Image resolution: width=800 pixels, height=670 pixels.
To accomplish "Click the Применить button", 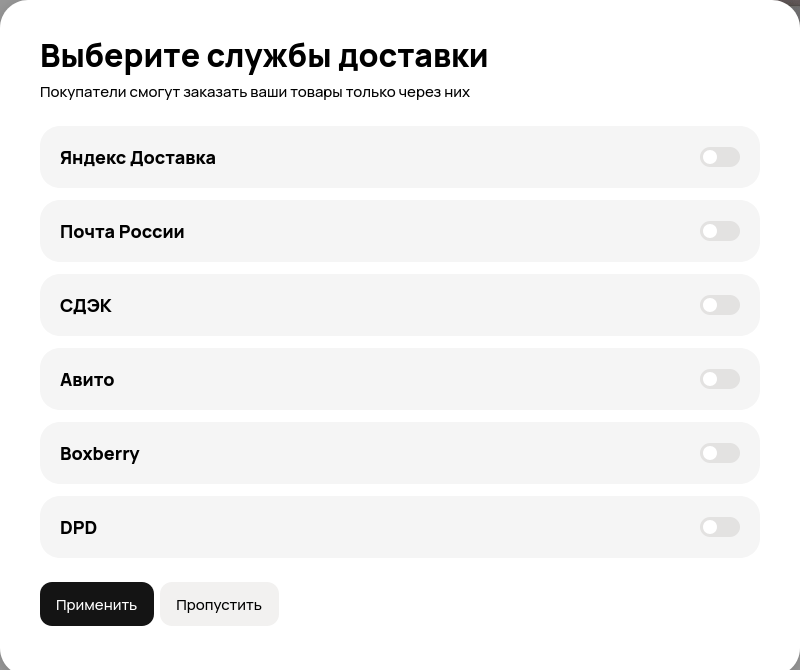I will click(x=97, y=604).
